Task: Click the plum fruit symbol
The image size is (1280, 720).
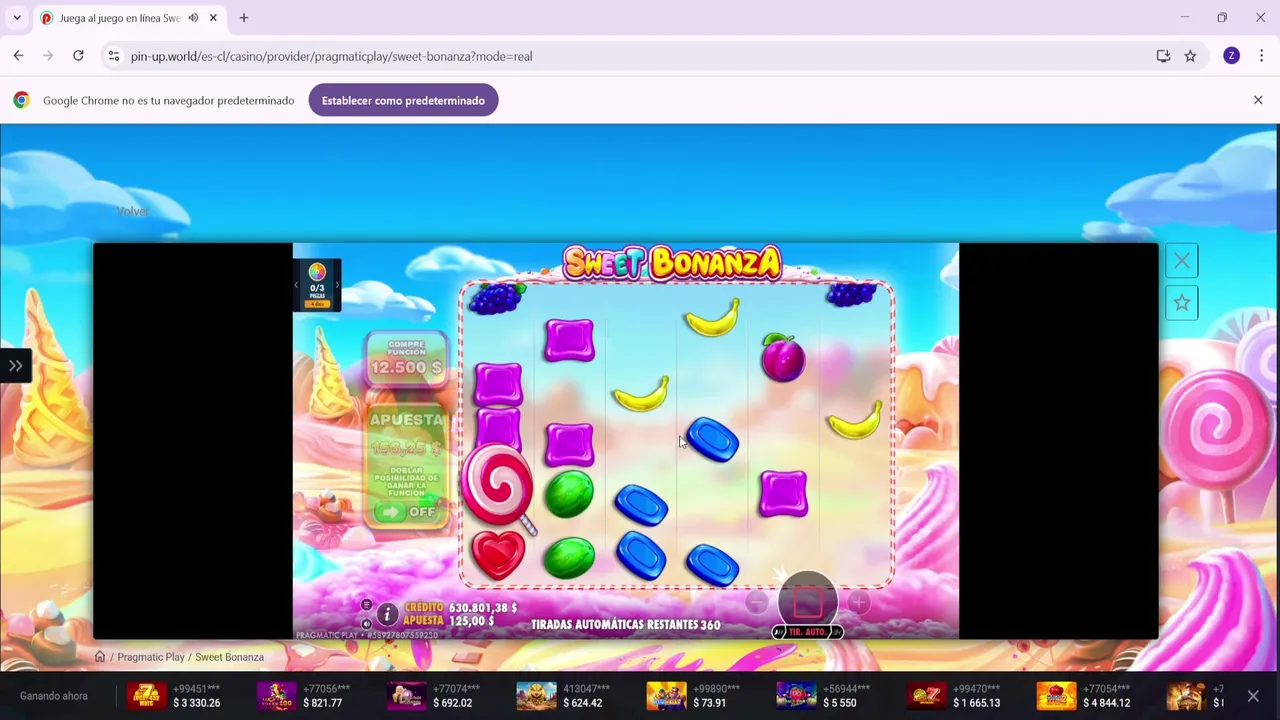Action: tap(783, 357)
